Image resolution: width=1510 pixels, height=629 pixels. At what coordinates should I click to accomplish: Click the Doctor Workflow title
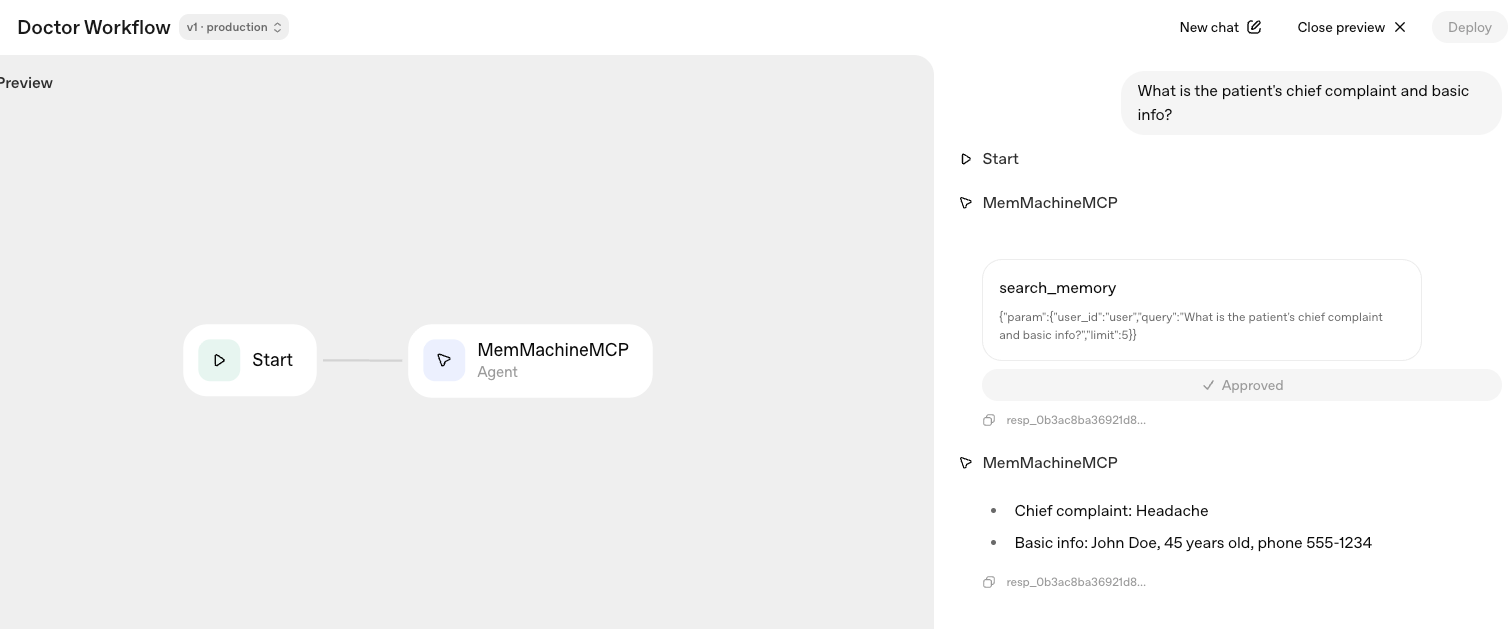pyautogui.click(x=94, y=27)
